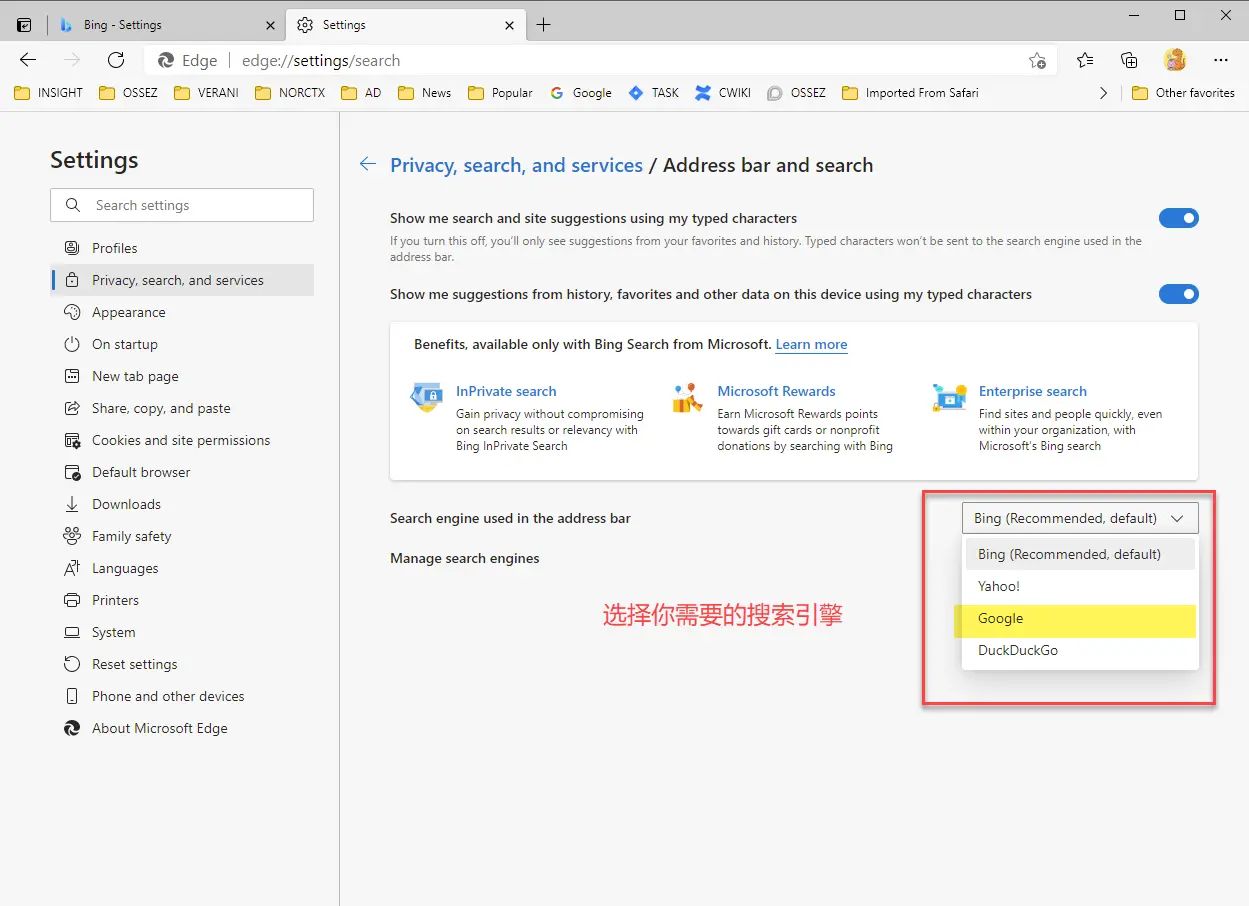Open Popular bookmarks folder
The width and height of the screenshot is (1249, 906).
click(499, 93)
